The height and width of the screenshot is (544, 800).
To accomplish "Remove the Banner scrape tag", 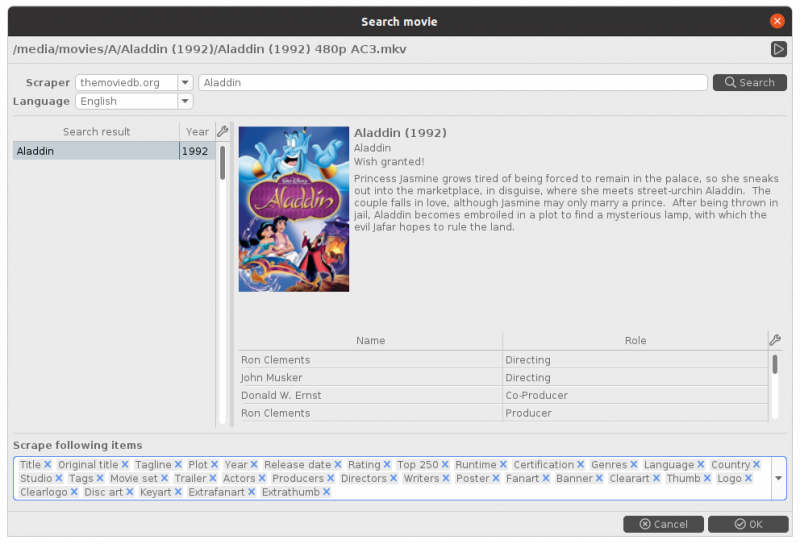I will 598,478.
